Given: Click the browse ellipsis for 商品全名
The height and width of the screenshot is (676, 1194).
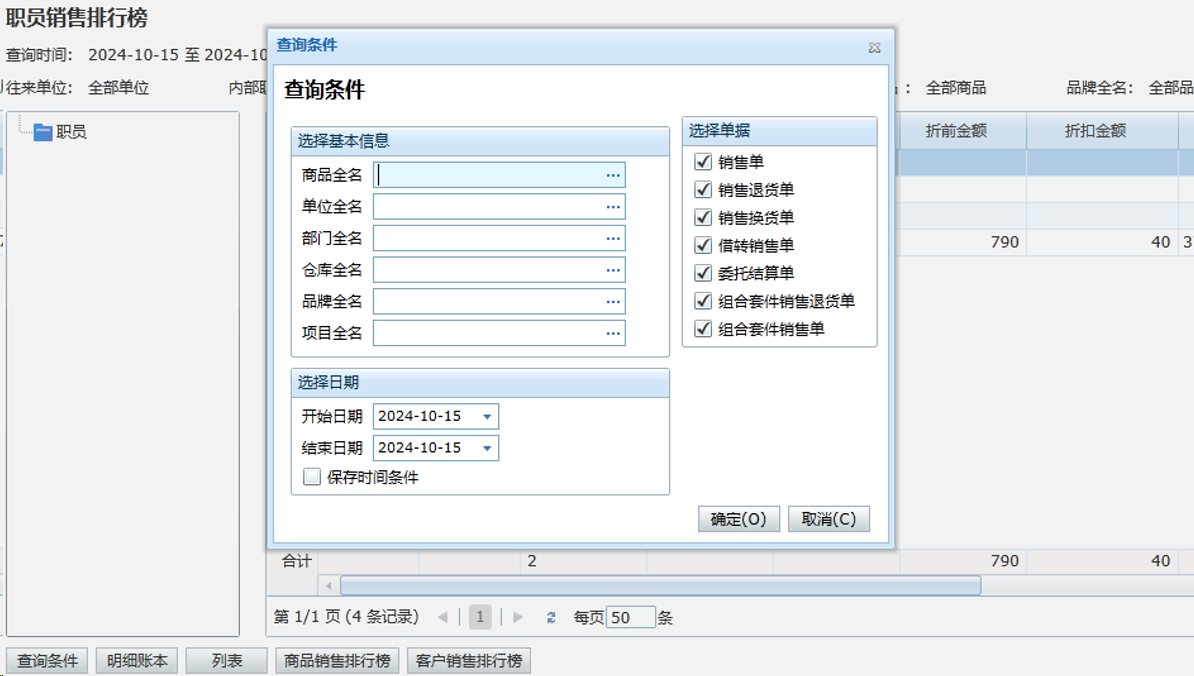Looking at the screenshot, I should coord(613,175).
